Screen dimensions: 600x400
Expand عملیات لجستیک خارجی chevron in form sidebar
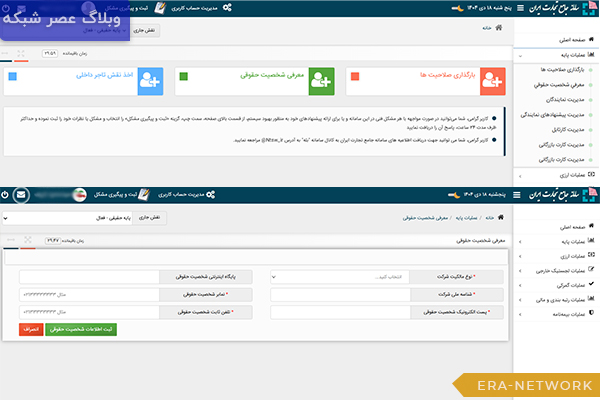[520, 271]
